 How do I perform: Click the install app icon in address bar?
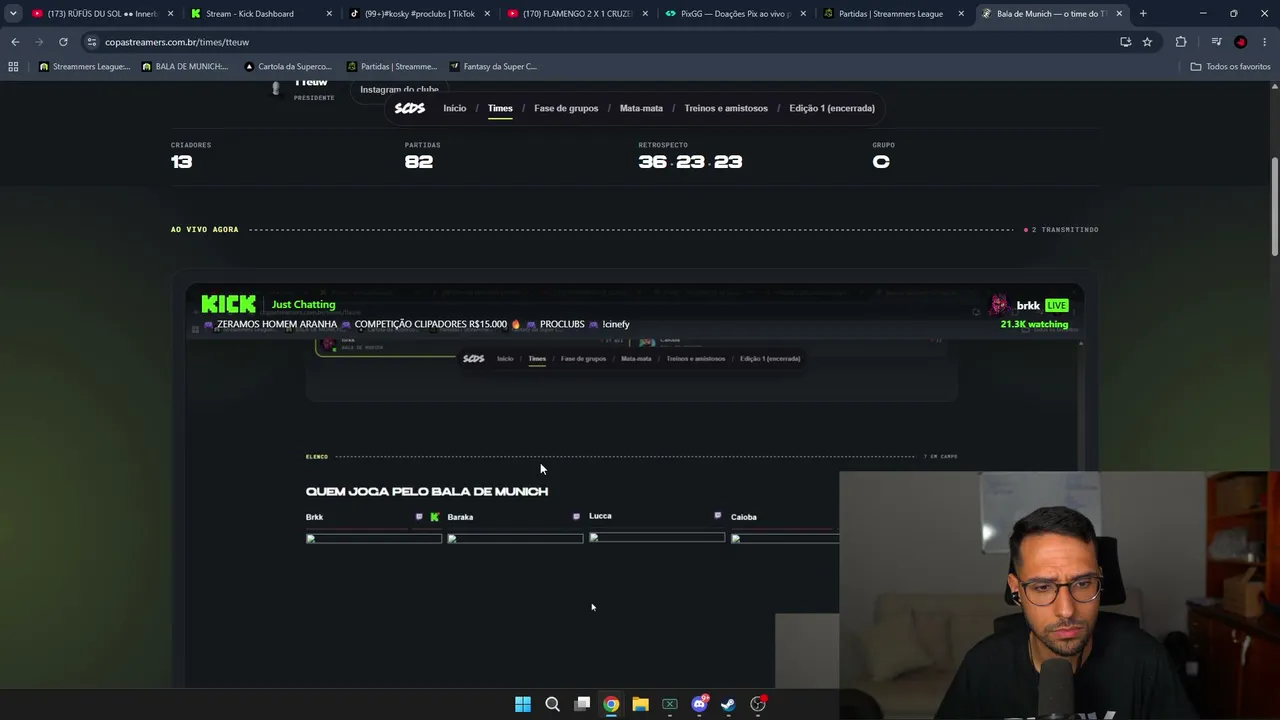coord(1126,42)
